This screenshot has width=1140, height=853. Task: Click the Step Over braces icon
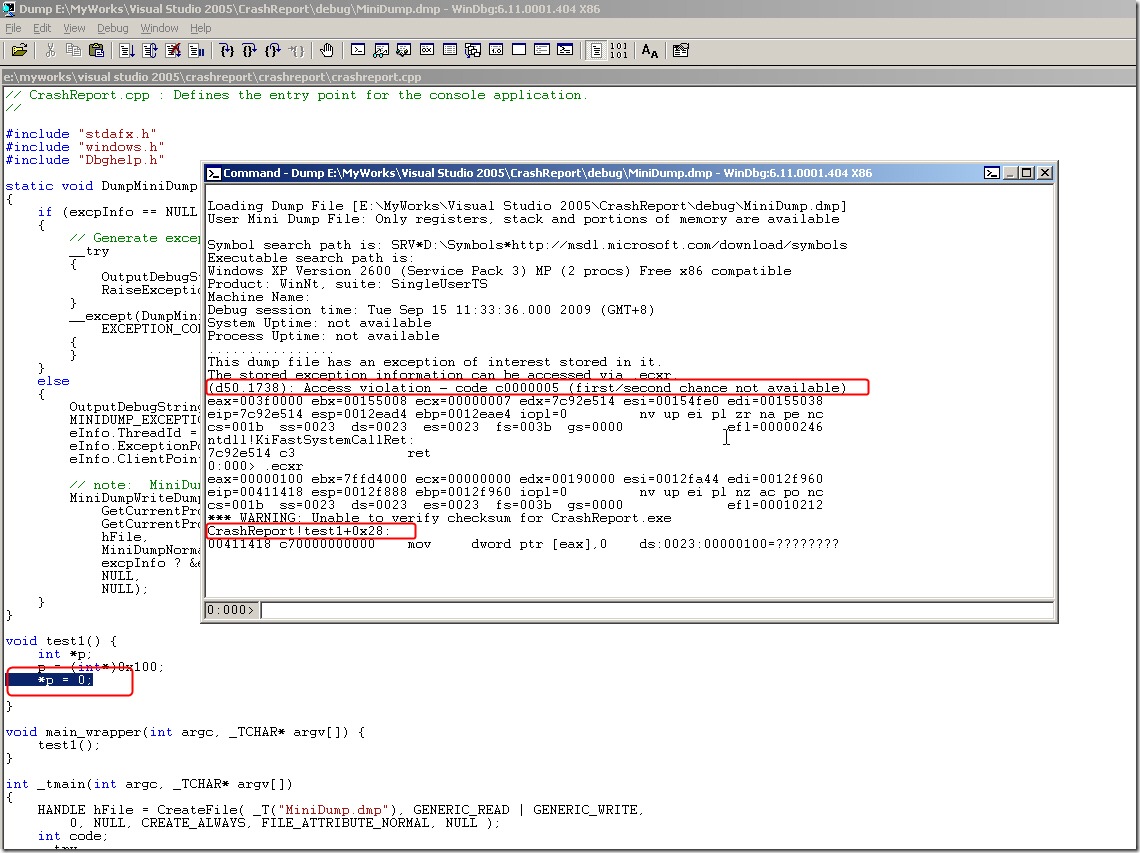tap(249, 50)
